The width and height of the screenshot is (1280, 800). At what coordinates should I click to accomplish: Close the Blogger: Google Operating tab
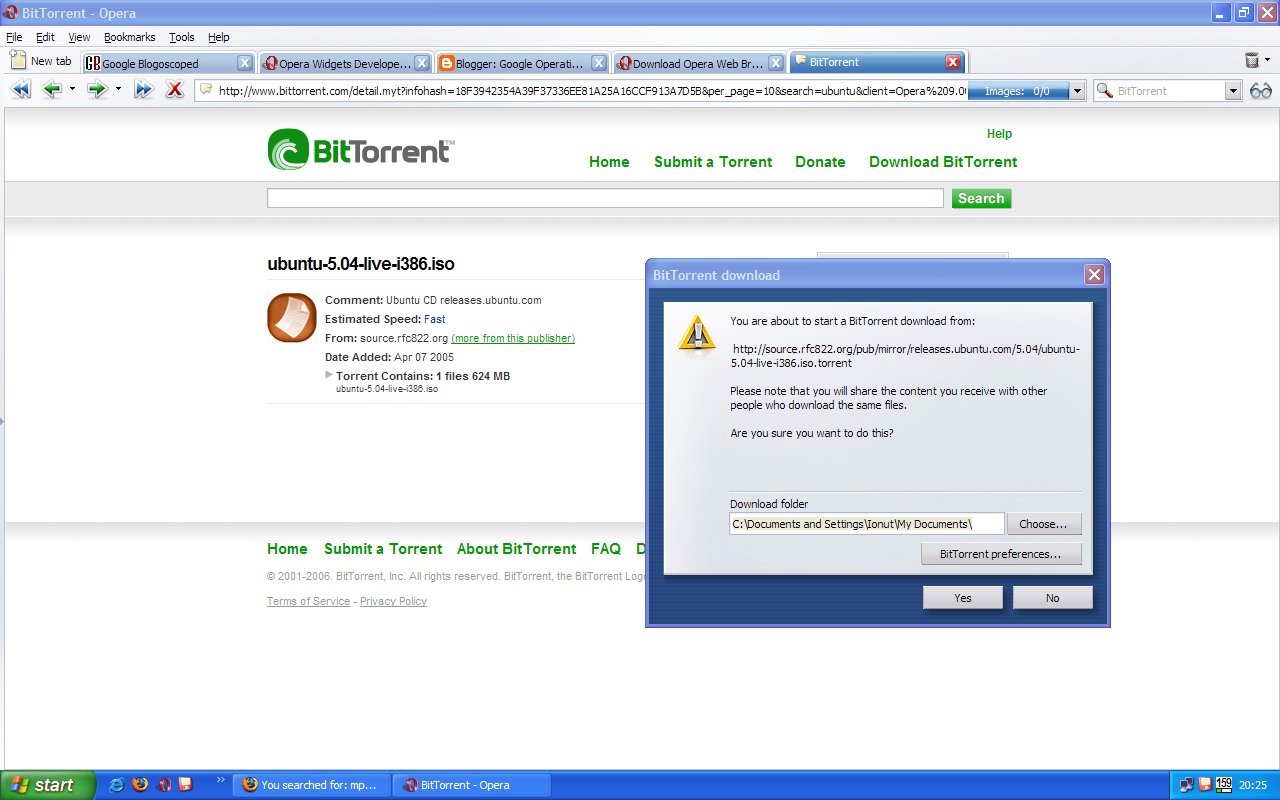tap(598, 63)
